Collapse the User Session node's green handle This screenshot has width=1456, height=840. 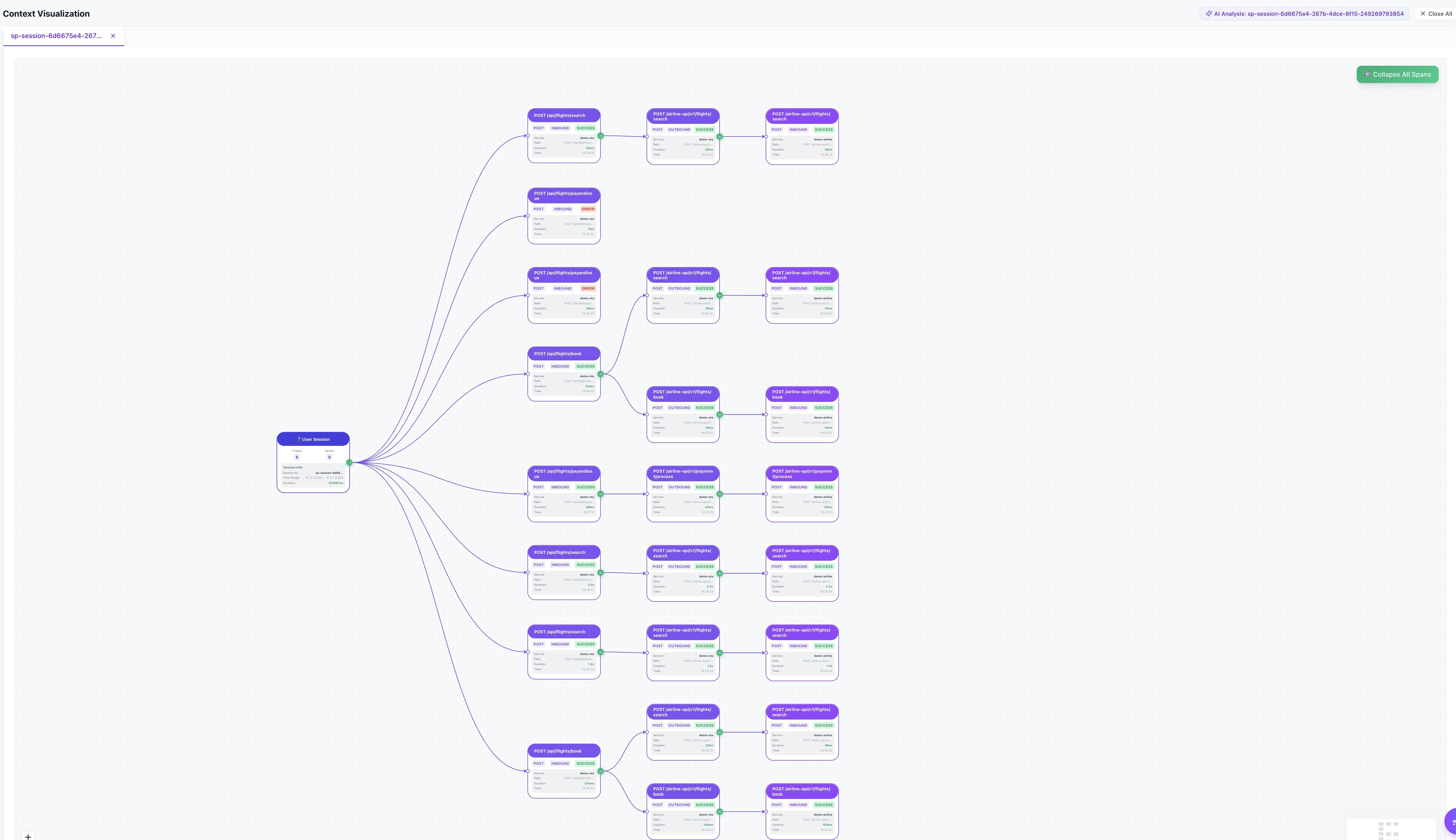click(x=349, y=462)
